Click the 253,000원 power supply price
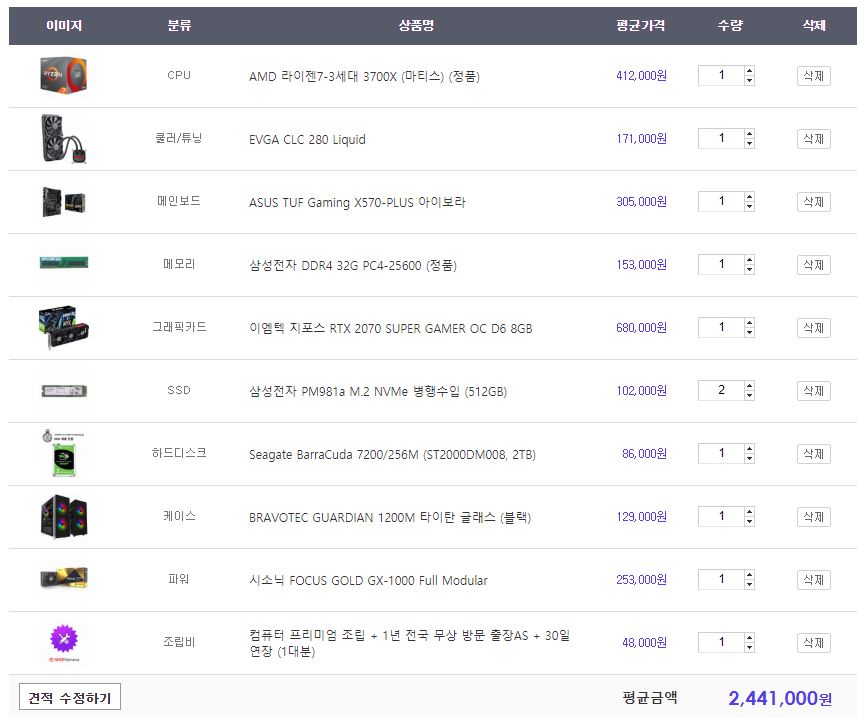 pos(641,579)
